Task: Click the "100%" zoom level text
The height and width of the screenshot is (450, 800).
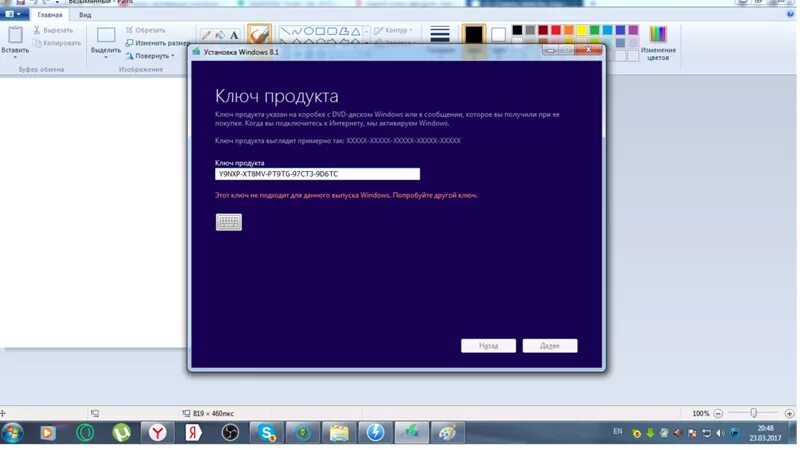Action: click(x=701, y=413)
